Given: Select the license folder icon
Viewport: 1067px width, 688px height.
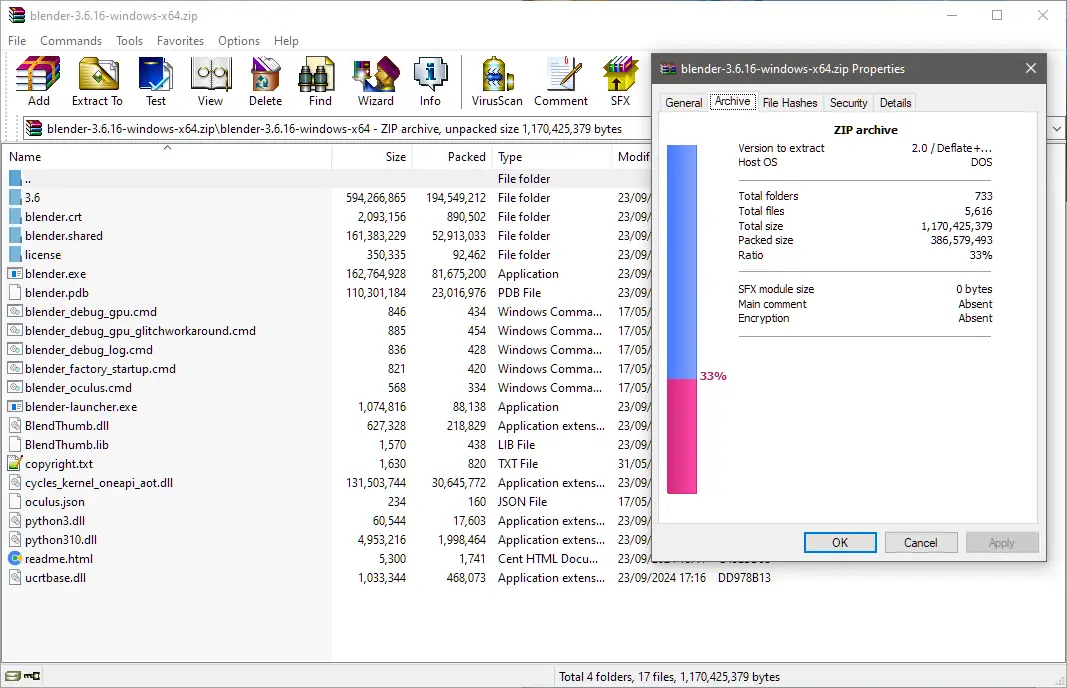Looking at the screenshot, I should point(15,255).
